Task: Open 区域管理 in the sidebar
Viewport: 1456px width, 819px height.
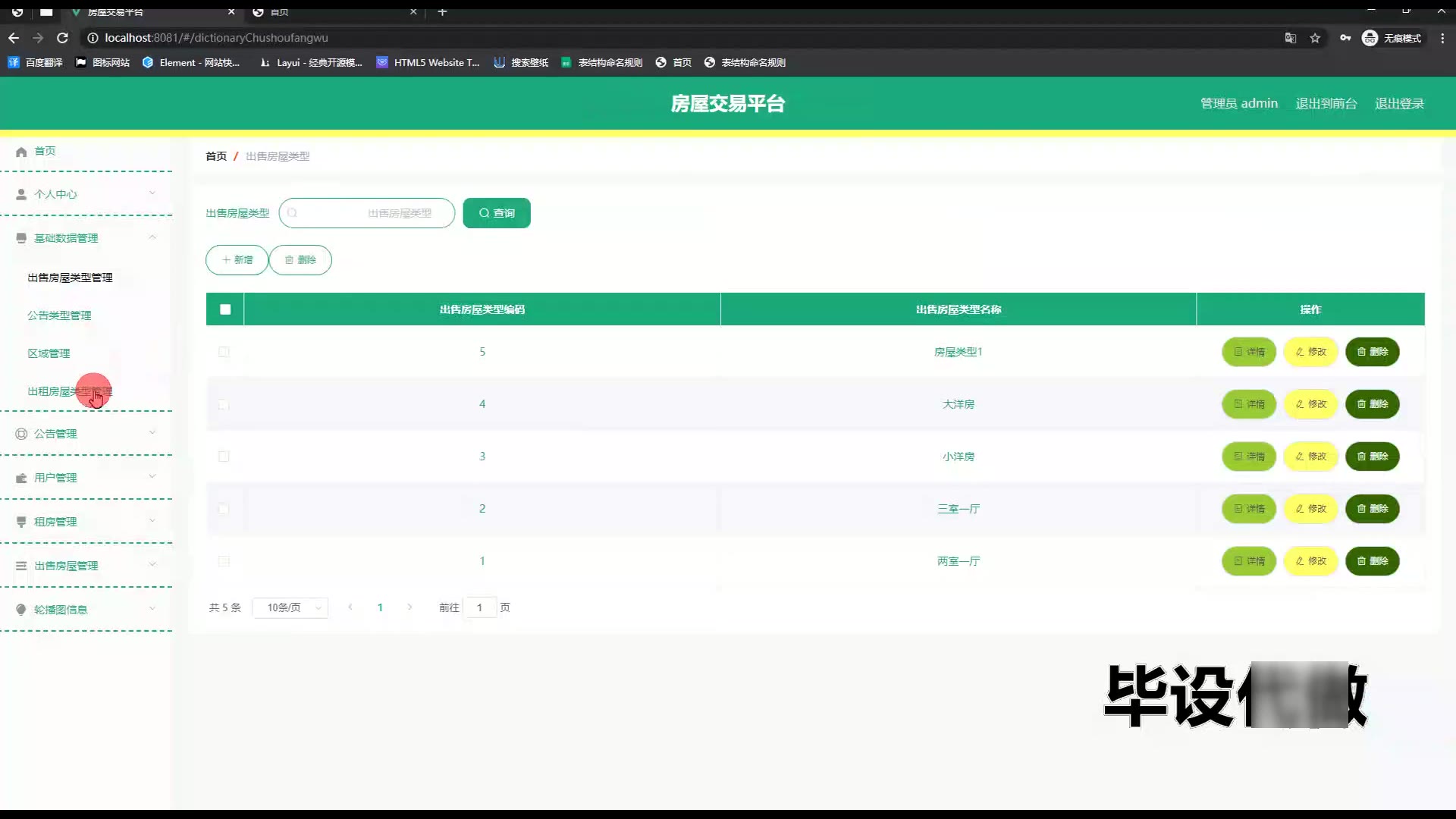Action: [x=49, y=353]
